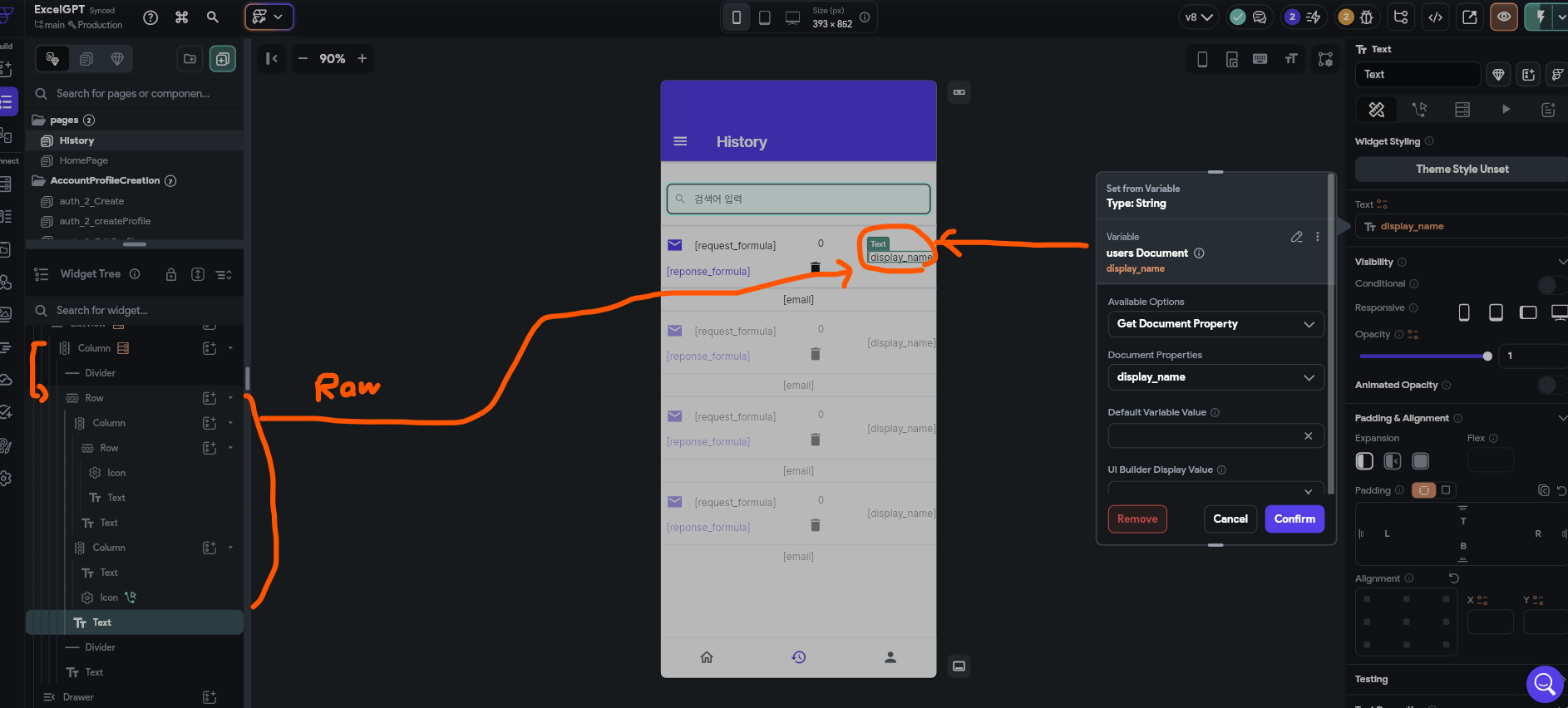Viewport: 1568px width, 708px height.
Task: Collapse the pages folder
Action: 38,120
